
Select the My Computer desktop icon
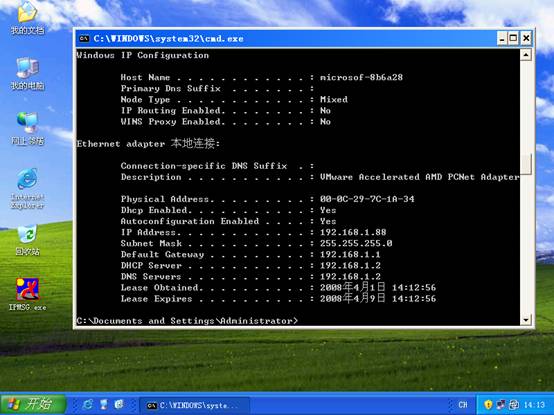27,73
